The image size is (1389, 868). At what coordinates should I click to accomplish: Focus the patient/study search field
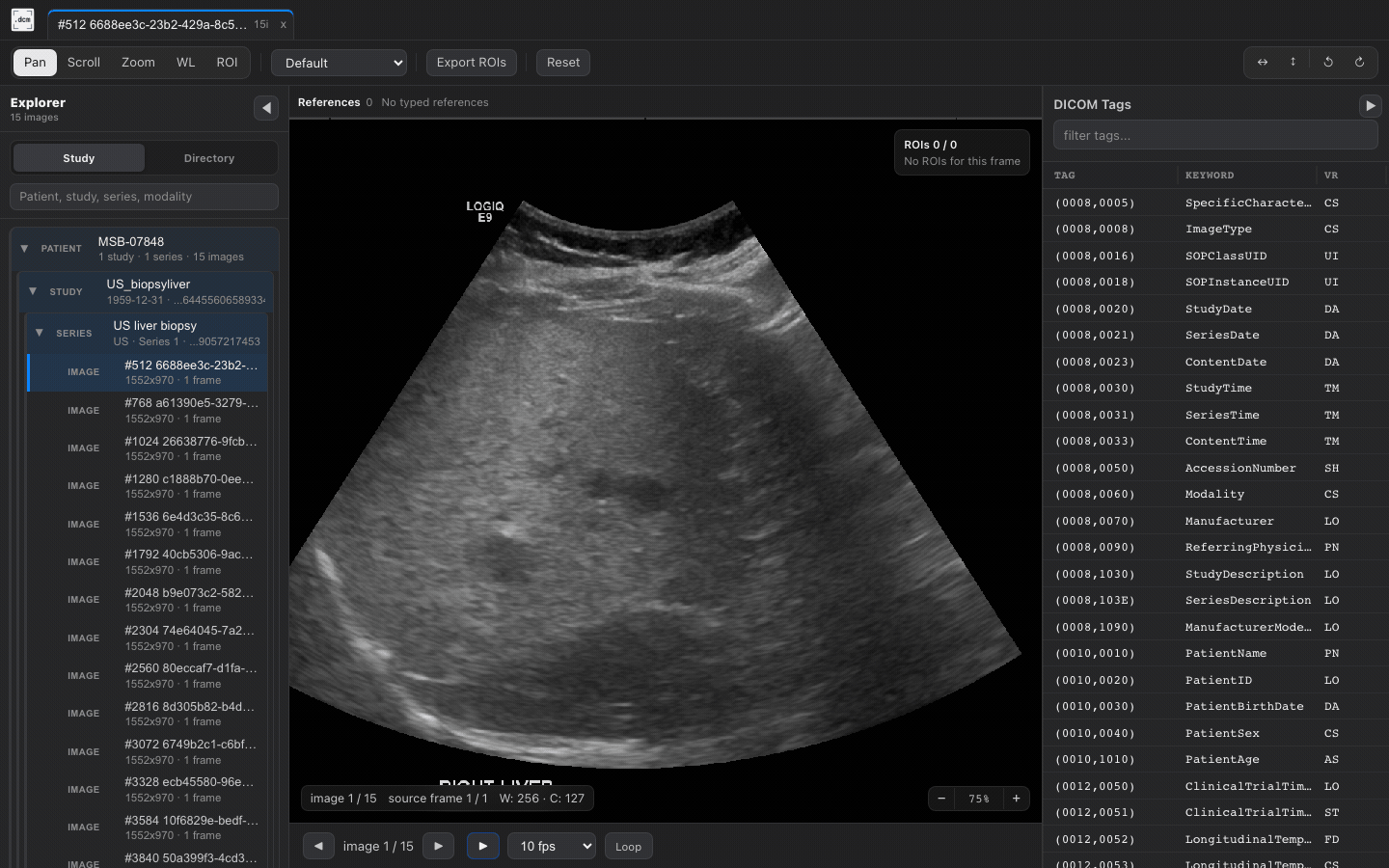click(145, 197)
